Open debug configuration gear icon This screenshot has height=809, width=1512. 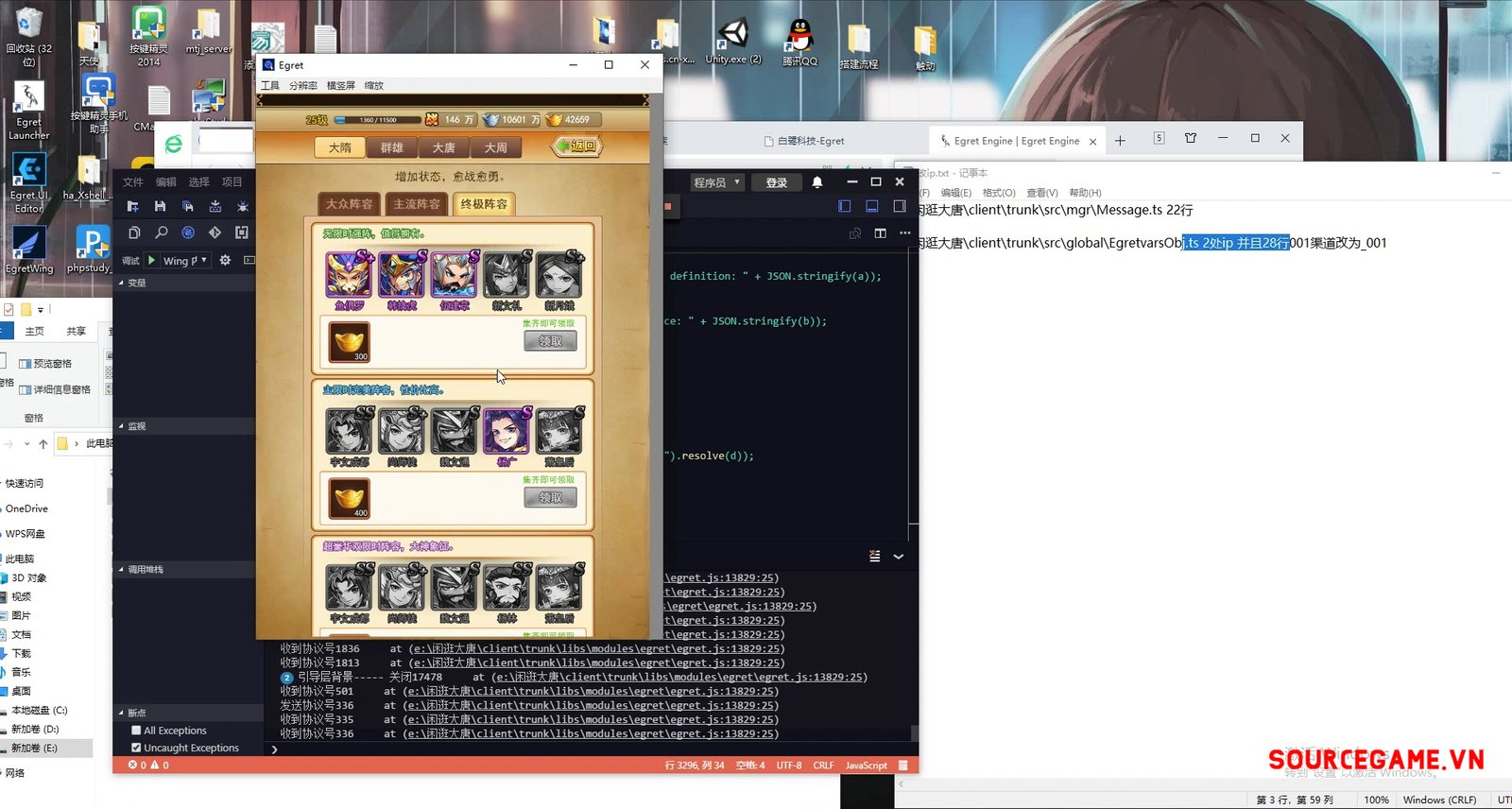click(x=225, y=260)
